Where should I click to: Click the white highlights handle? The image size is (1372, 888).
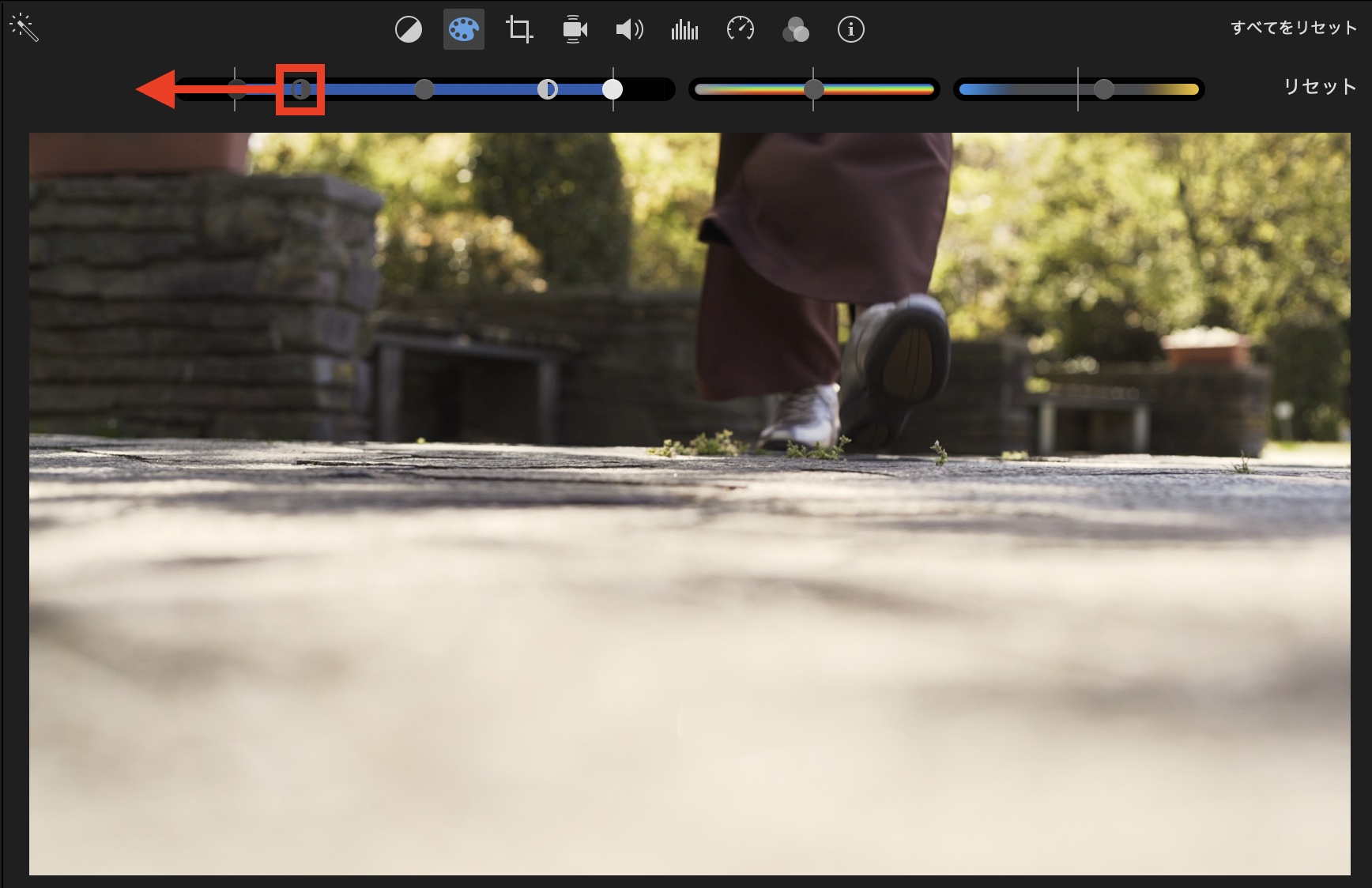612,89
